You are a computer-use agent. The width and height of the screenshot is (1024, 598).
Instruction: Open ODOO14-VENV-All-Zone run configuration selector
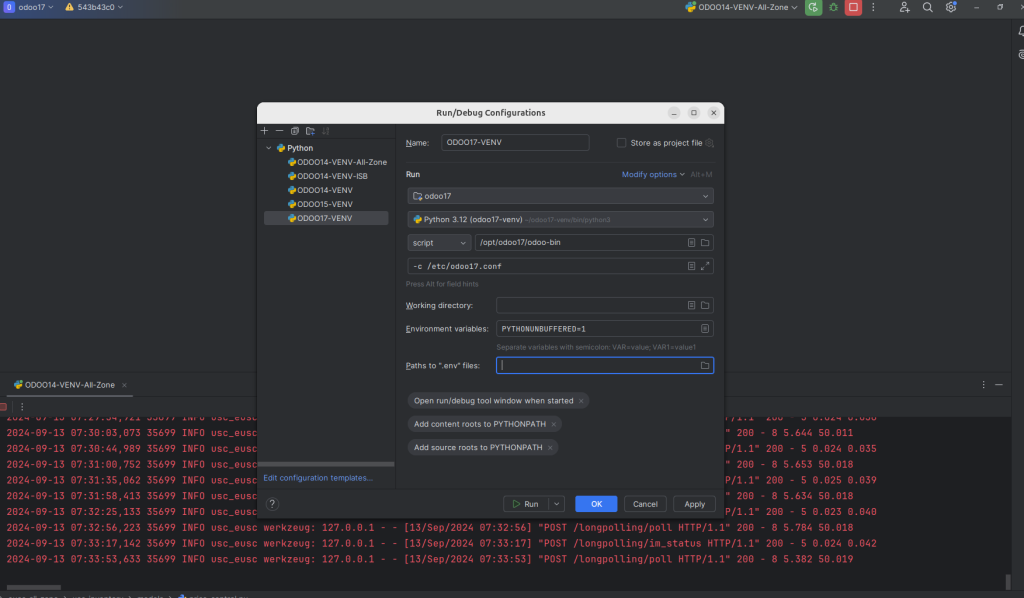741,7
